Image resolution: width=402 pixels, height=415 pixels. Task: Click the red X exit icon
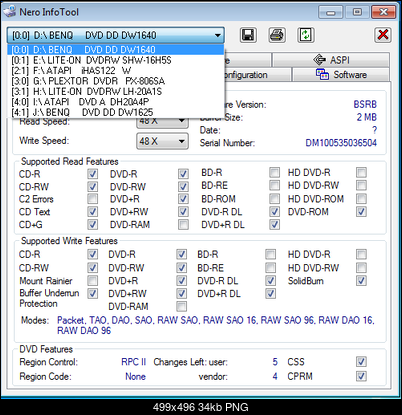pos(383,35)
